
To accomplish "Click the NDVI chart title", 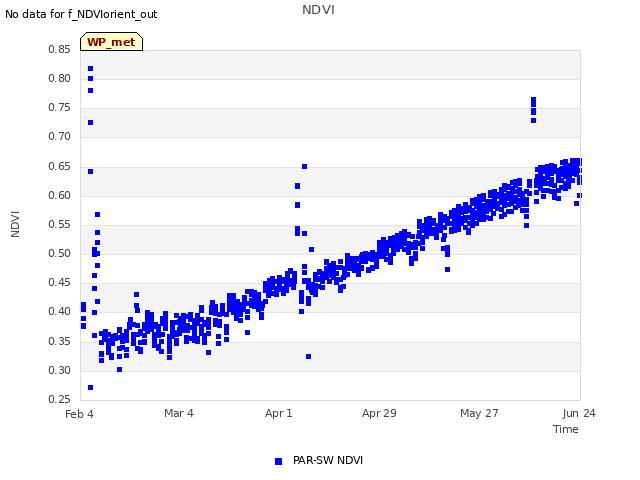I will (318, 10).
